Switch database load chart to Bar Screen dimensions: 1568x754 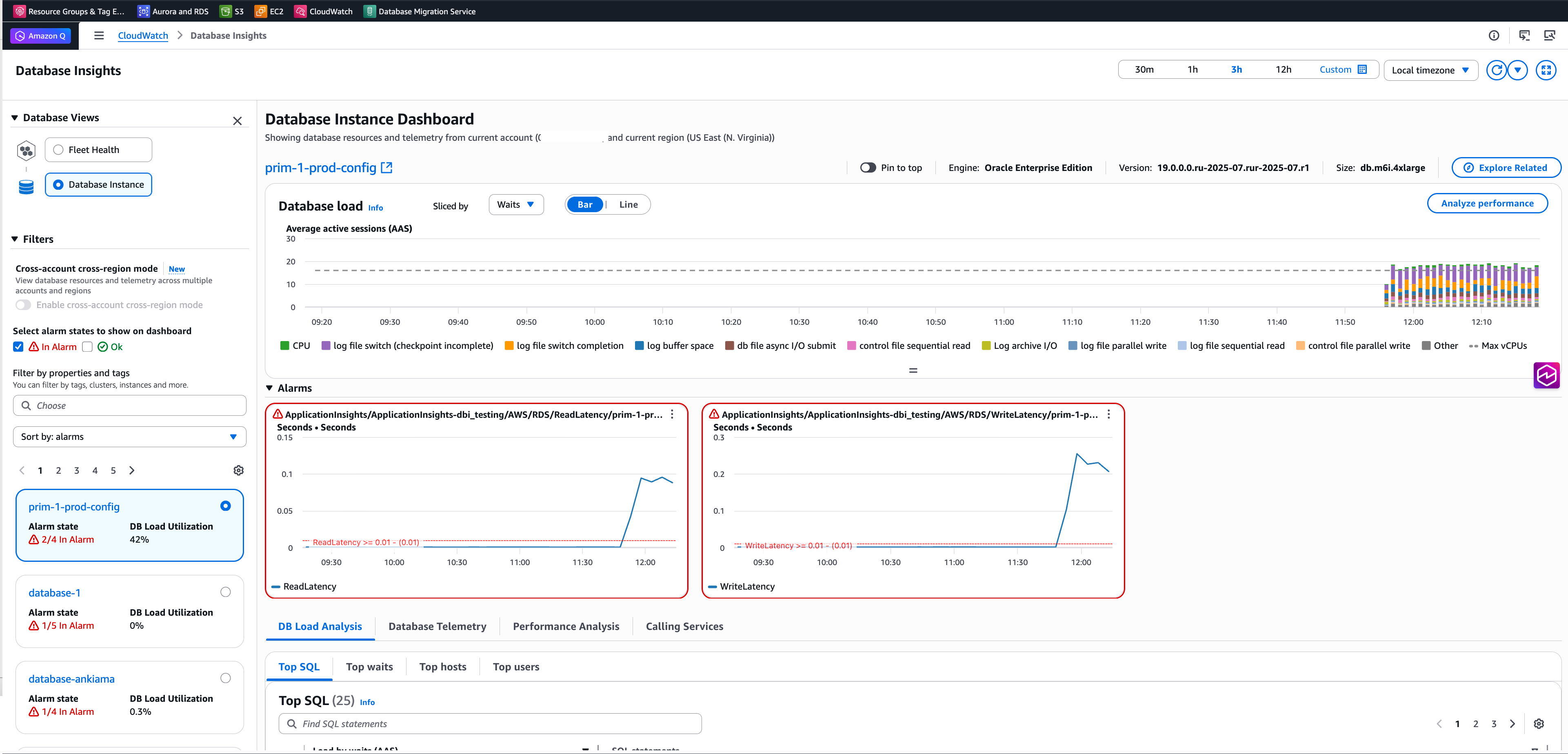(x=585, y=204)
